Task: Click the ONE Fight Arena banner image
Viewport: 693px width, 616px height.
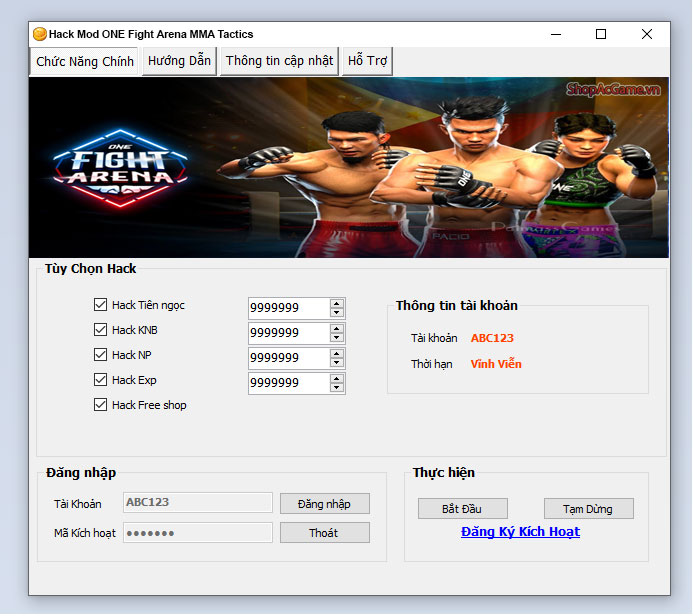Action: point(349,167)
